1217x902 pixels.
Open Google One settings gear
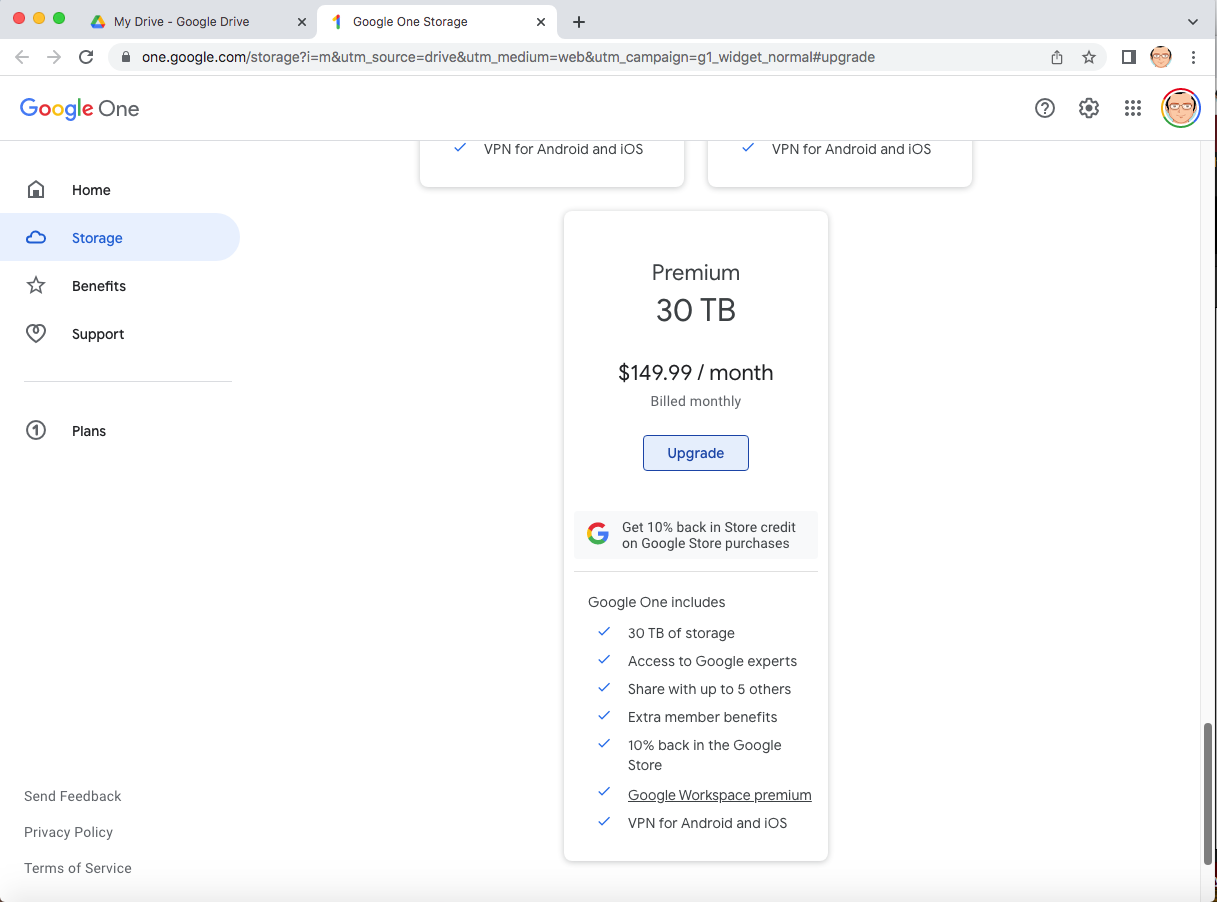click(x=1089, y=108)
